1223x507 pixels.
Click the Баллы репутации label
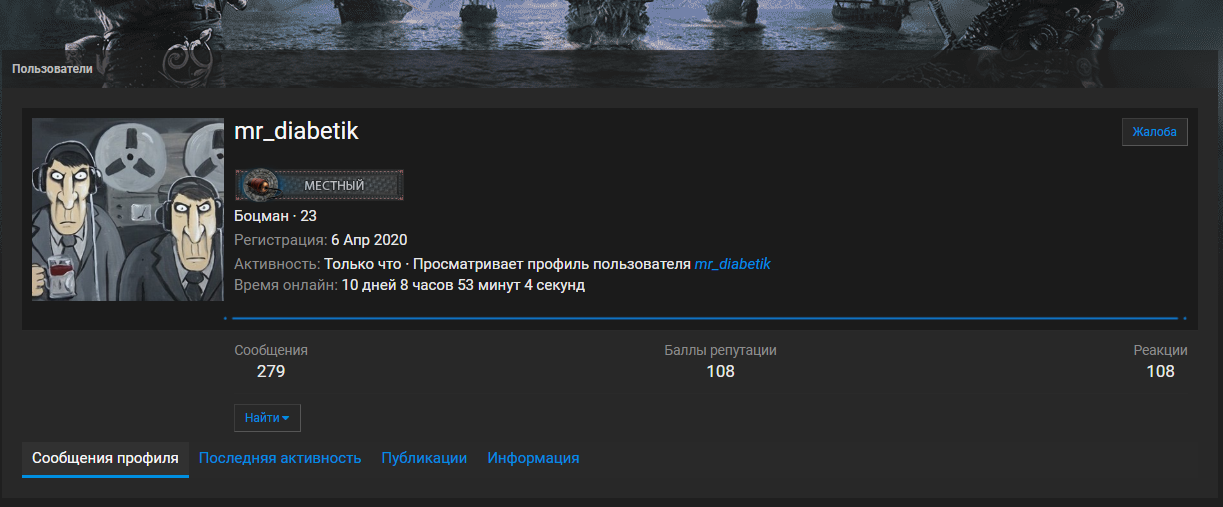pos(720,350)
